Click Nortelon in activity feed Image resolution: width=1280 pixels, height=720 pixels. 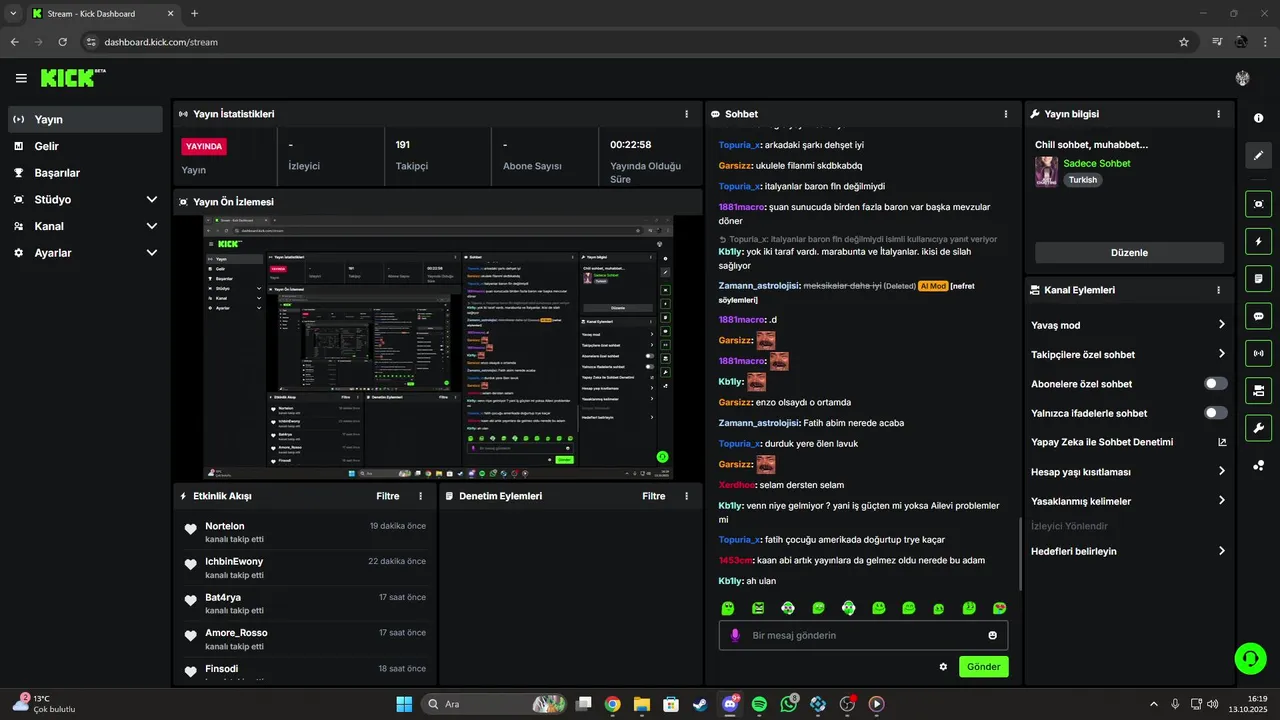[x=225, y=526]
